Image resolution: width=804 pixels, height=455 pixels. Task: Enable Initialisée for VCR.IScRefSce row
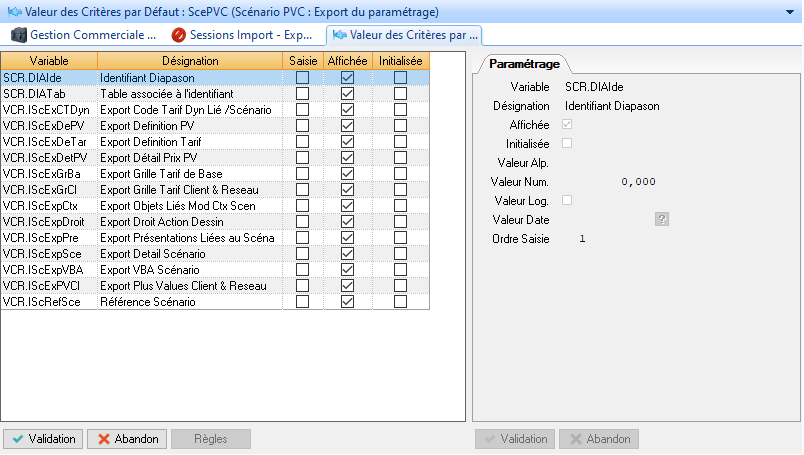tap(400, 301)
